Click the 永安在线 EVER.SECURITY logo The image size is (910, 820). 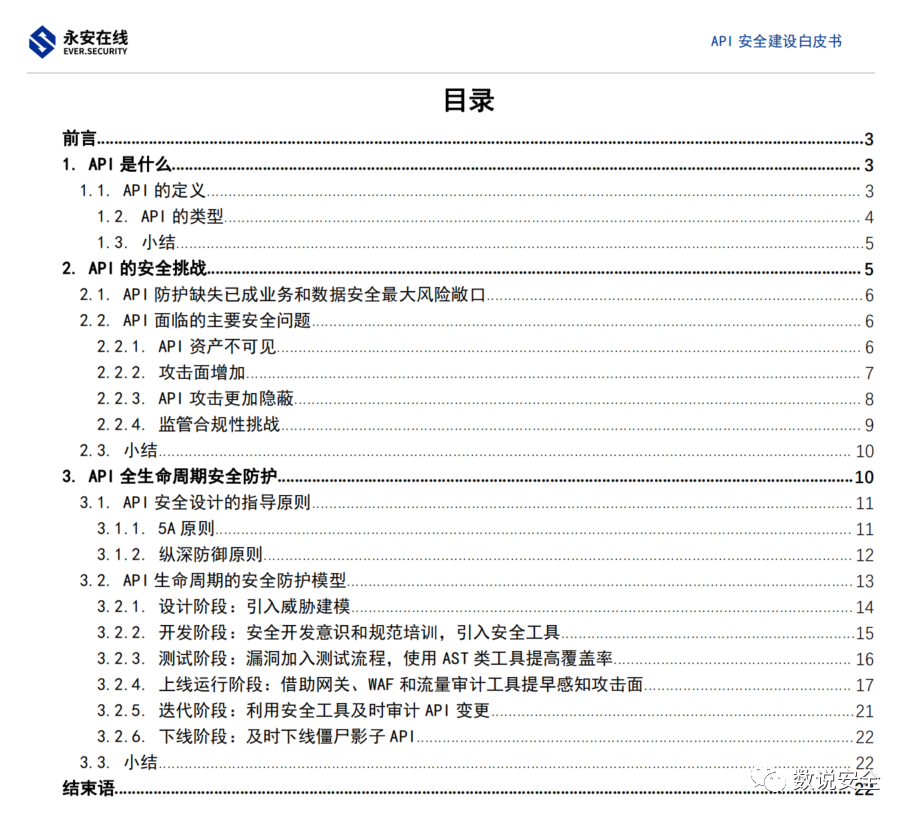tap(78, 42)
